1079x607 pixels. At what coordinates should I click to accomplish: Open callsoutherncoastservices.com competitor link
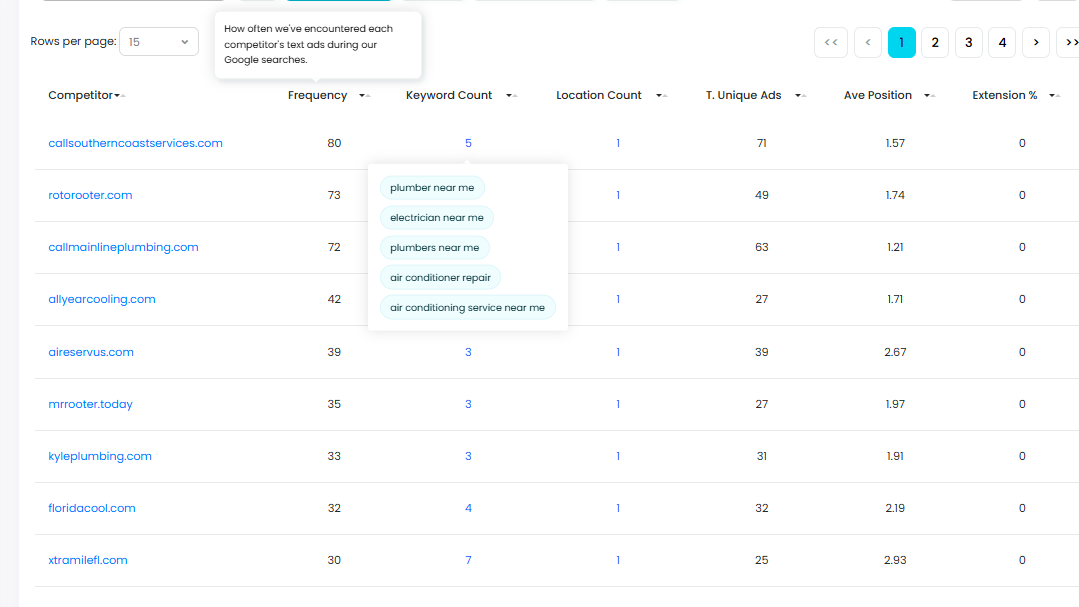point(136,143)
